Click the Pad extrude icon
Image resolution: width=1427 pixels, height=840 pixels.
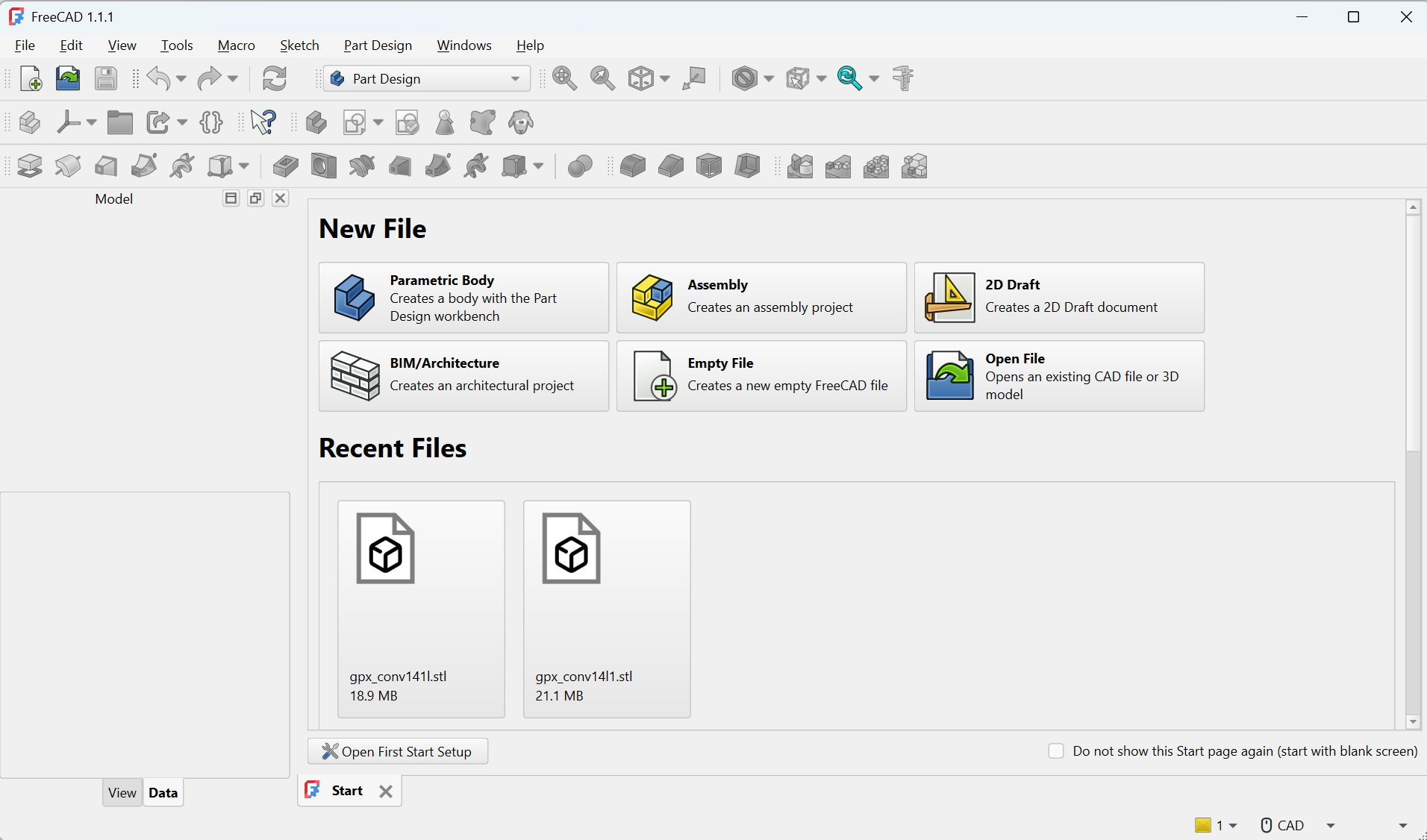30,166
